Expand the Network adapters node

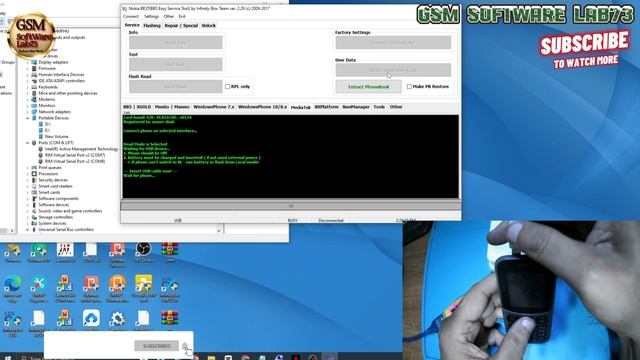click(x=28, y=112)
